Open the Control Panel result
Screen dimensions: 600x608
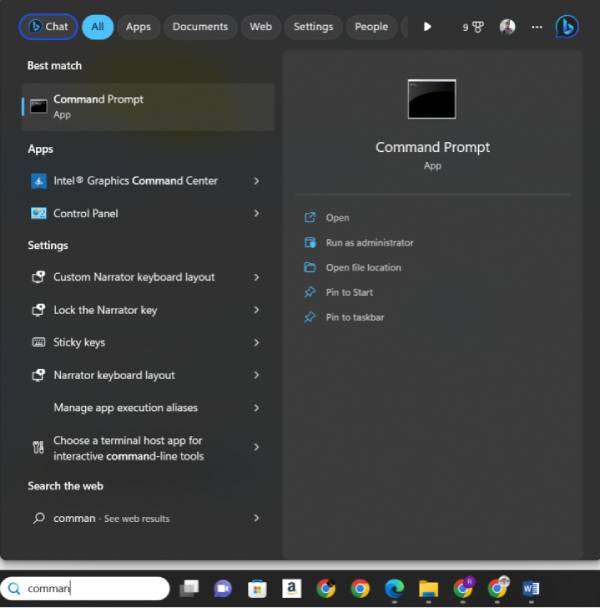[148, 213]
